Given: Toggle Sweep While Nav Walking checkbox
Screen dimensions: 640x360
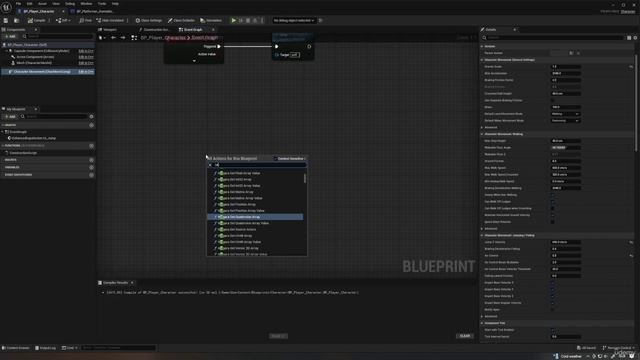Looking at the screenshot, I should pos(553,195).
